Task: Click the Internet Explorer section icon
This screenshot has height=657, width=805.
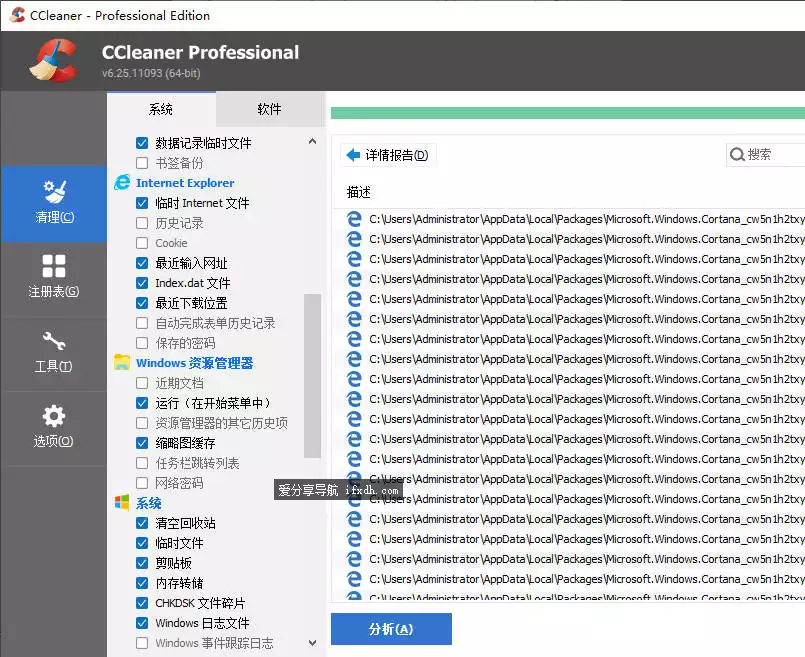Action: click(124, 183)
